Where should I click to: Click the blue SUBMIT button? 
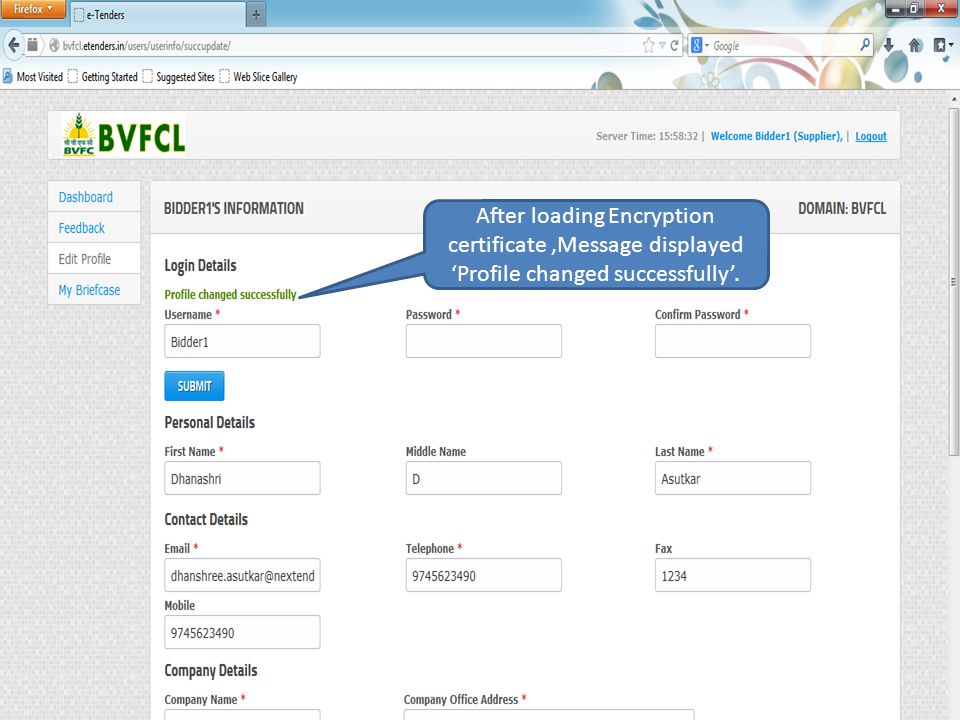pos(194,386)
